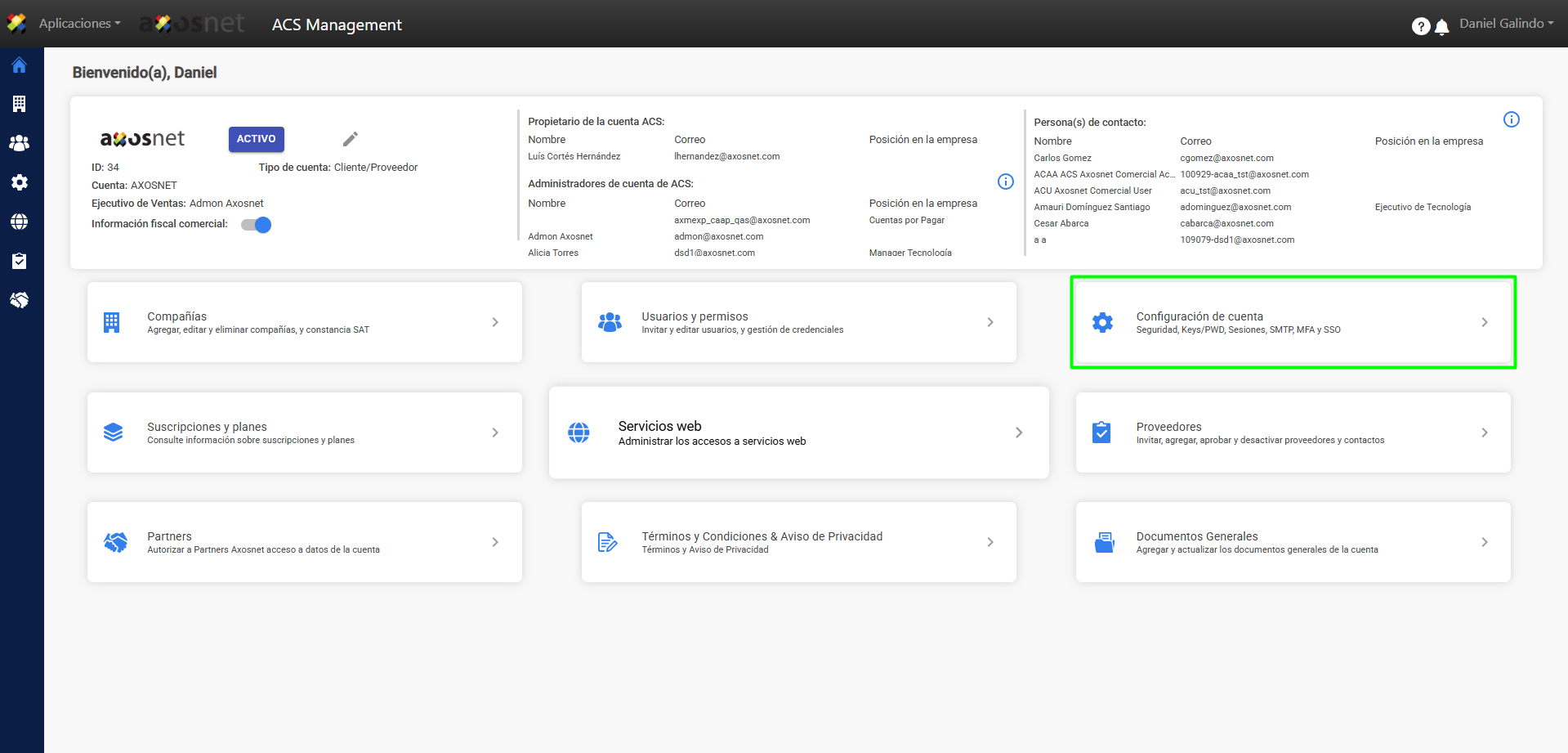Open the companies building icon in sidebar
Image resolution: width=1568 pixels, height=753 pixels.
tap(20, 104)
